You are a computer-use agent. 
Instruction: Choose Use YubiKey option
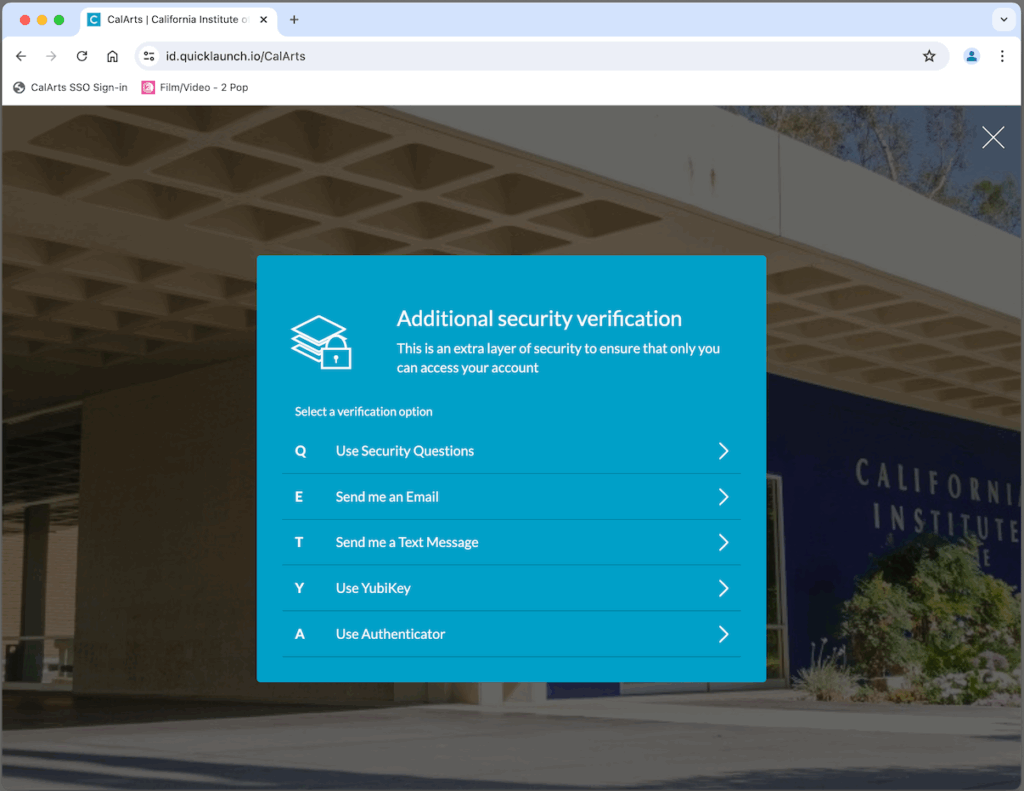[511, 589]
